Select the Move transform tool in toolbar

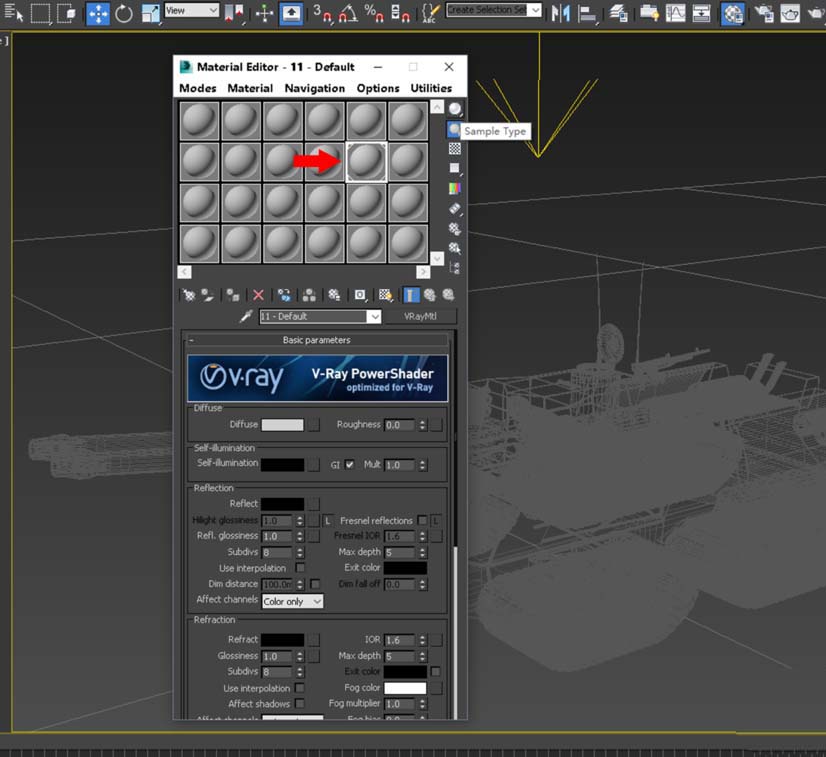point(98,13)
